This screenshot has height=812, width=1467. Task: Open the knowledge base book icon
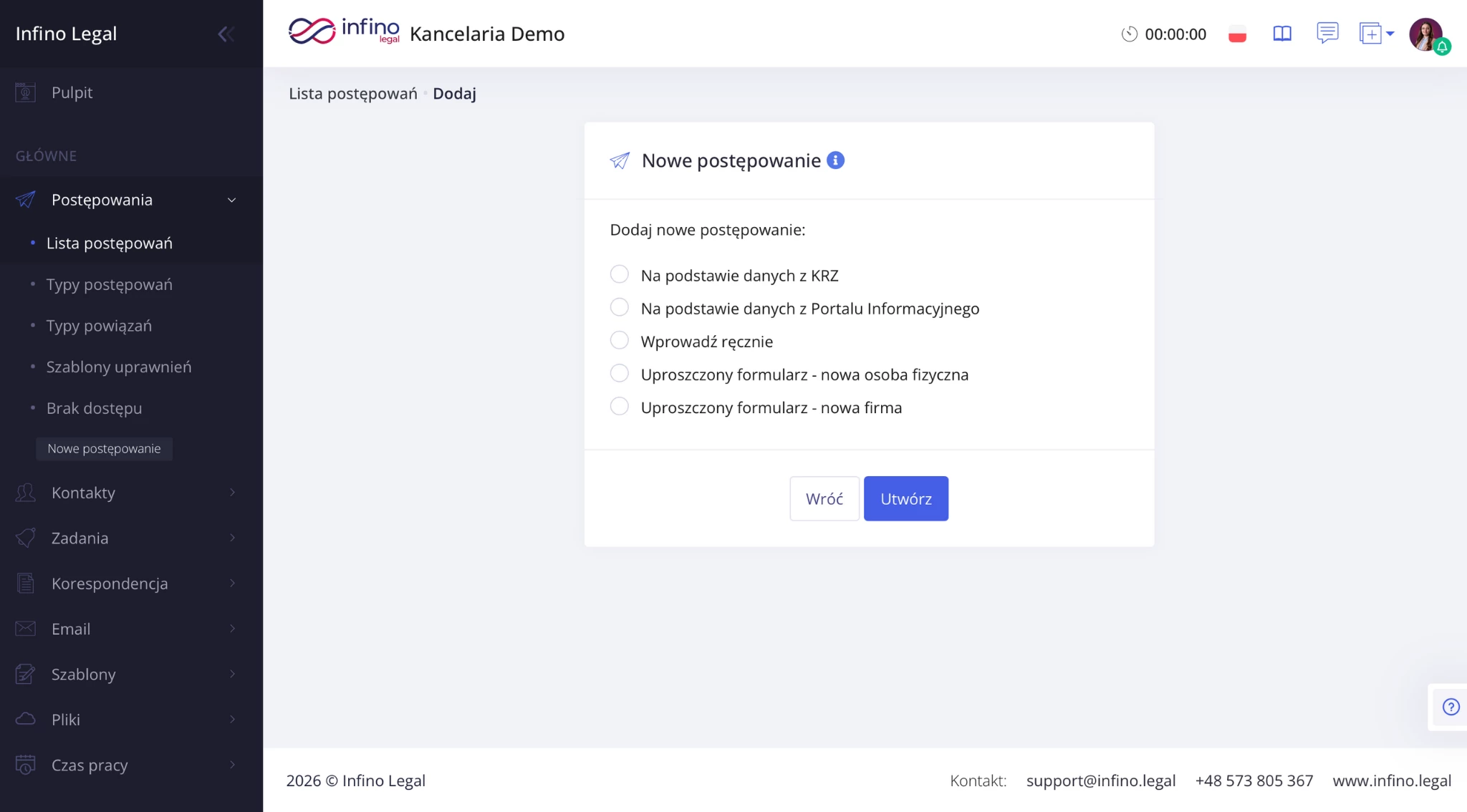[1281, 34]
